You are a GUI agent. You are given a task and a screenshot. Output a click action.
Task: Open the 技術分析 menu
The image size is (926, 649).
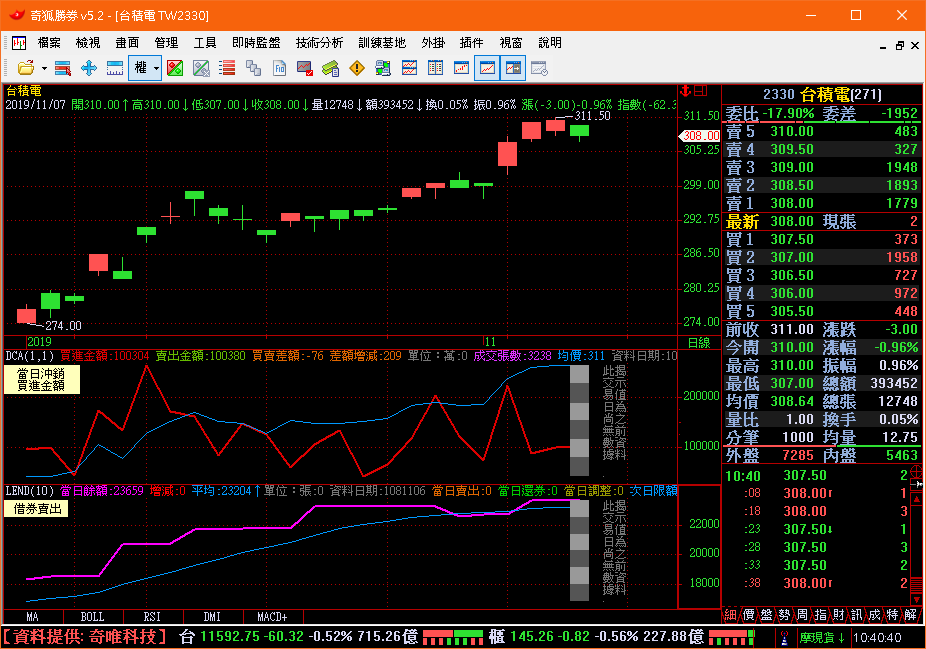click(319, 43)
